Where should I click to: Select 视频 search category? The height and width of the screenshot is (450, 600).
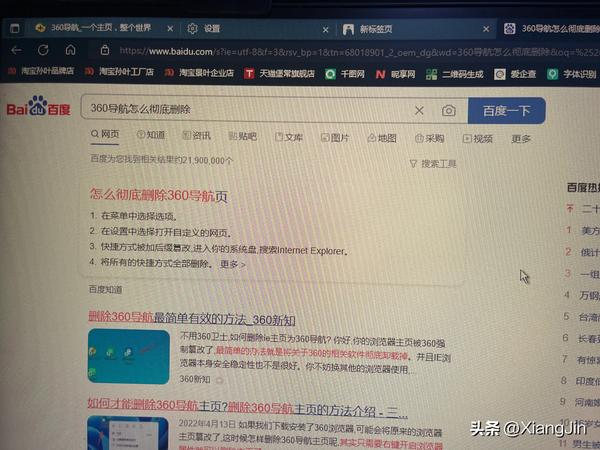pos(478,139)
